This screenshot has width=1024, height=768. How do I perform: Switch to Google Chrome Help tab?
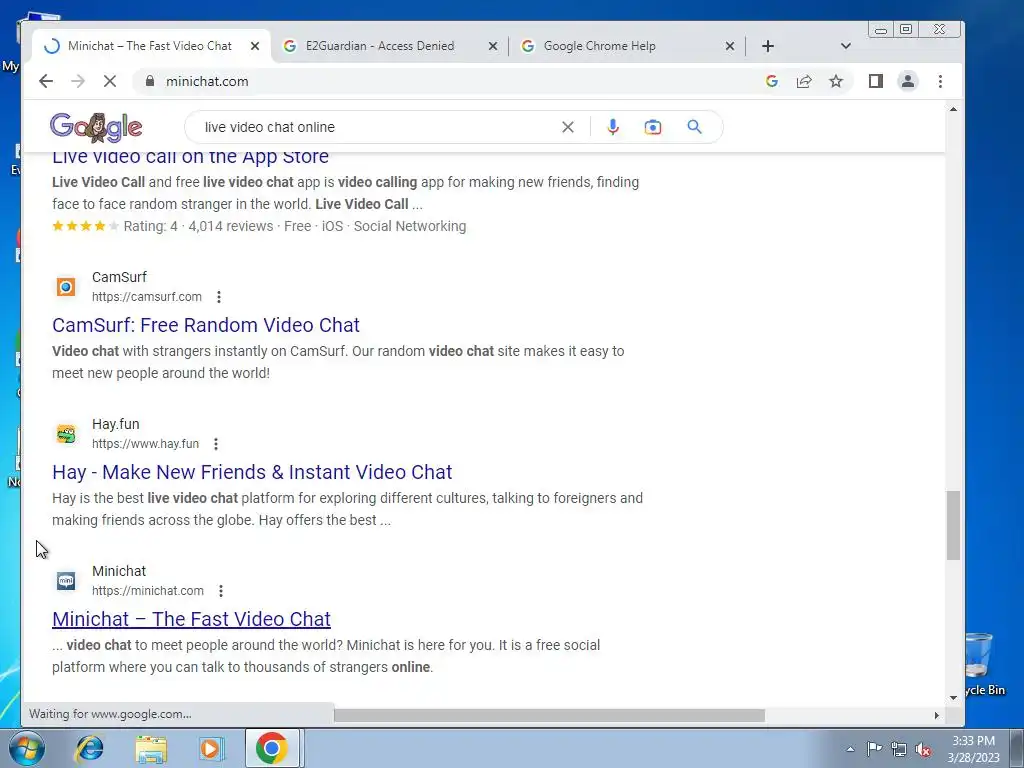point(600,46)
